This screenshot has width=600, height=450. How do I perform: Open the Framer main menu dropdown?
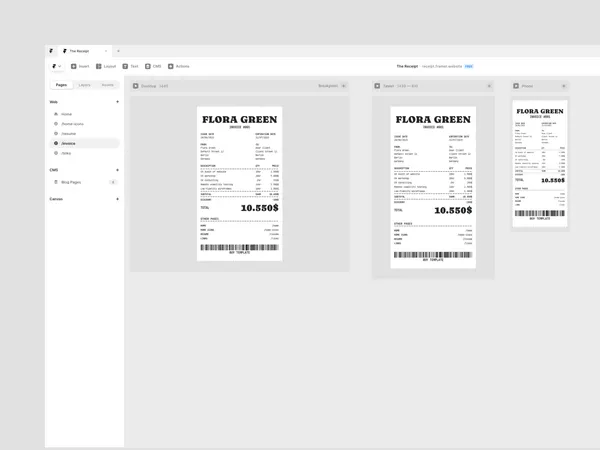(57, 66)
